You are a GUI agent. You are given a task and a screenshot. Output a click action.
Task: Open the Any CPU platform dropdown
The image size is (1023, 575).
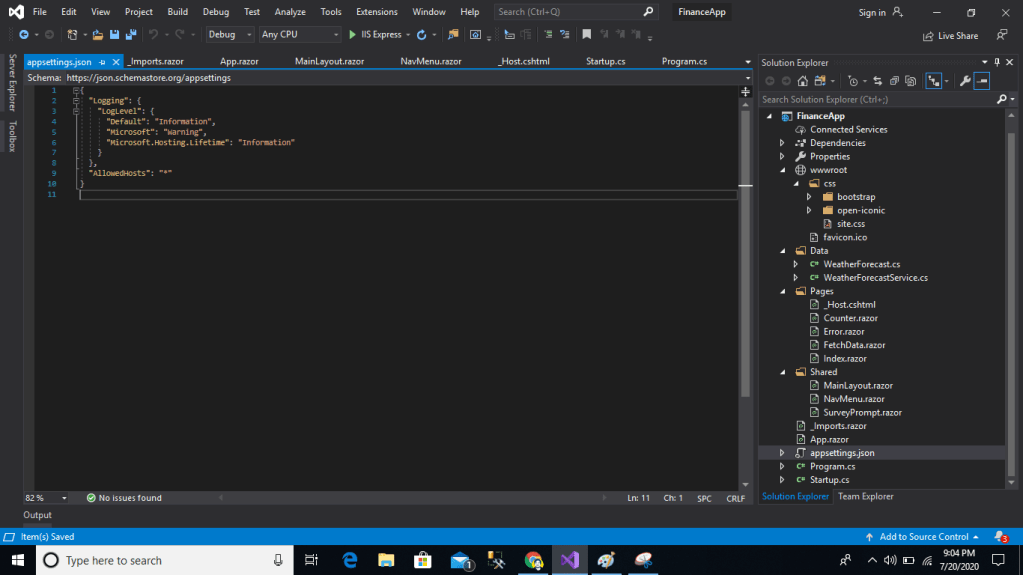pyautogui.click(x=298, y=35)
